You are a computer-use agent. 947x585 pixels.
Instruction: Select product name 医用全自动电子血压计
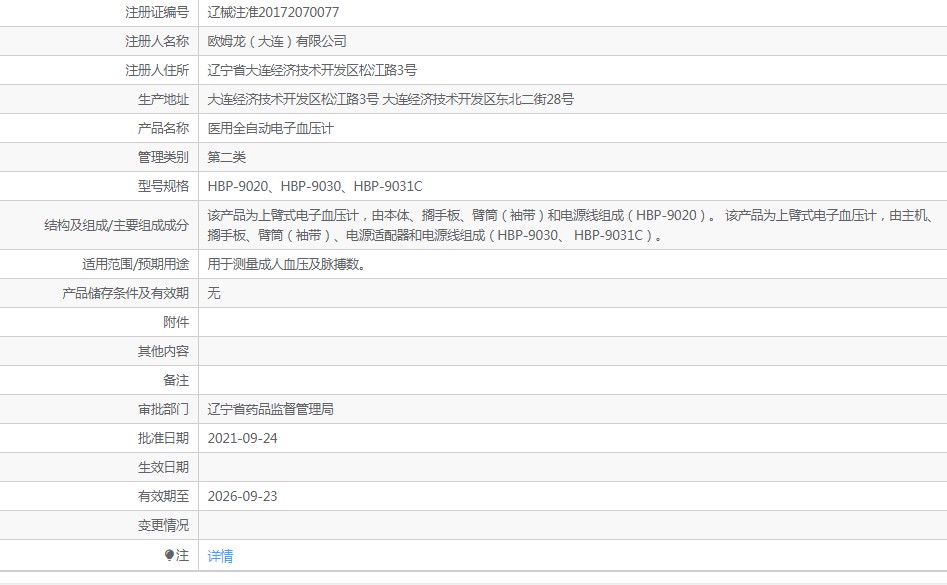pos(270,128)
